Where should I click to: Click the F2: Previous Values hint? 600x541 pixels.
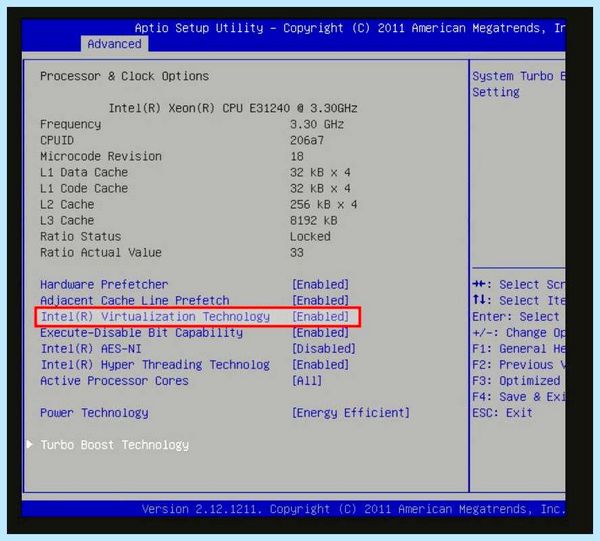click(518, 365)
